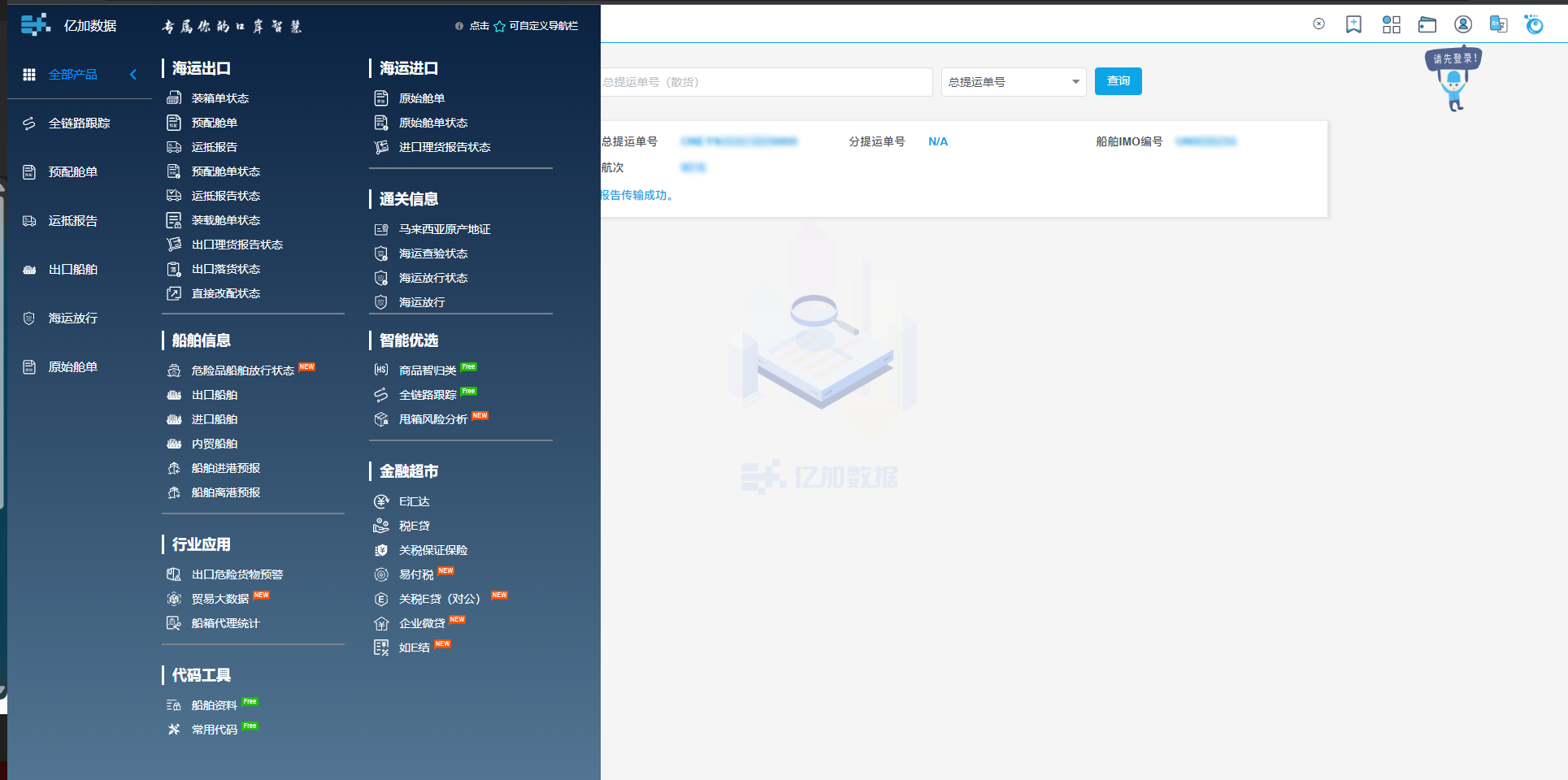The image size is (1568, 780).
Task: Click the 船舶资料 icon
Action: click(174, 705)
